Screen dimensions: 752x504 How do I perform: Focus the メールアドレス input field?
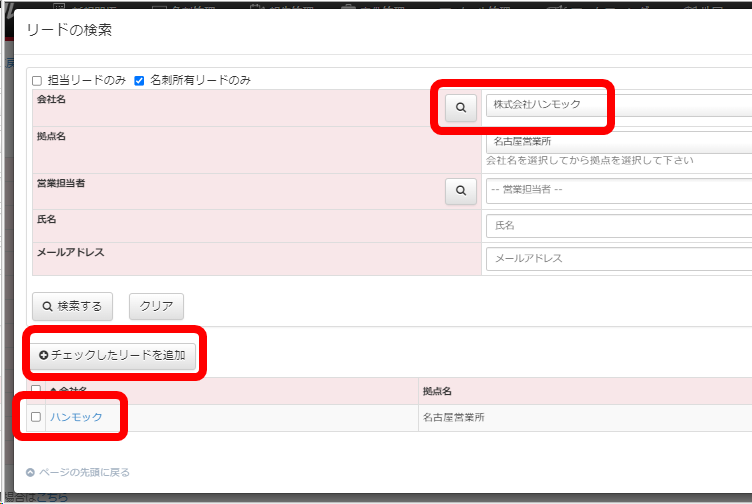tap(618, 258)
